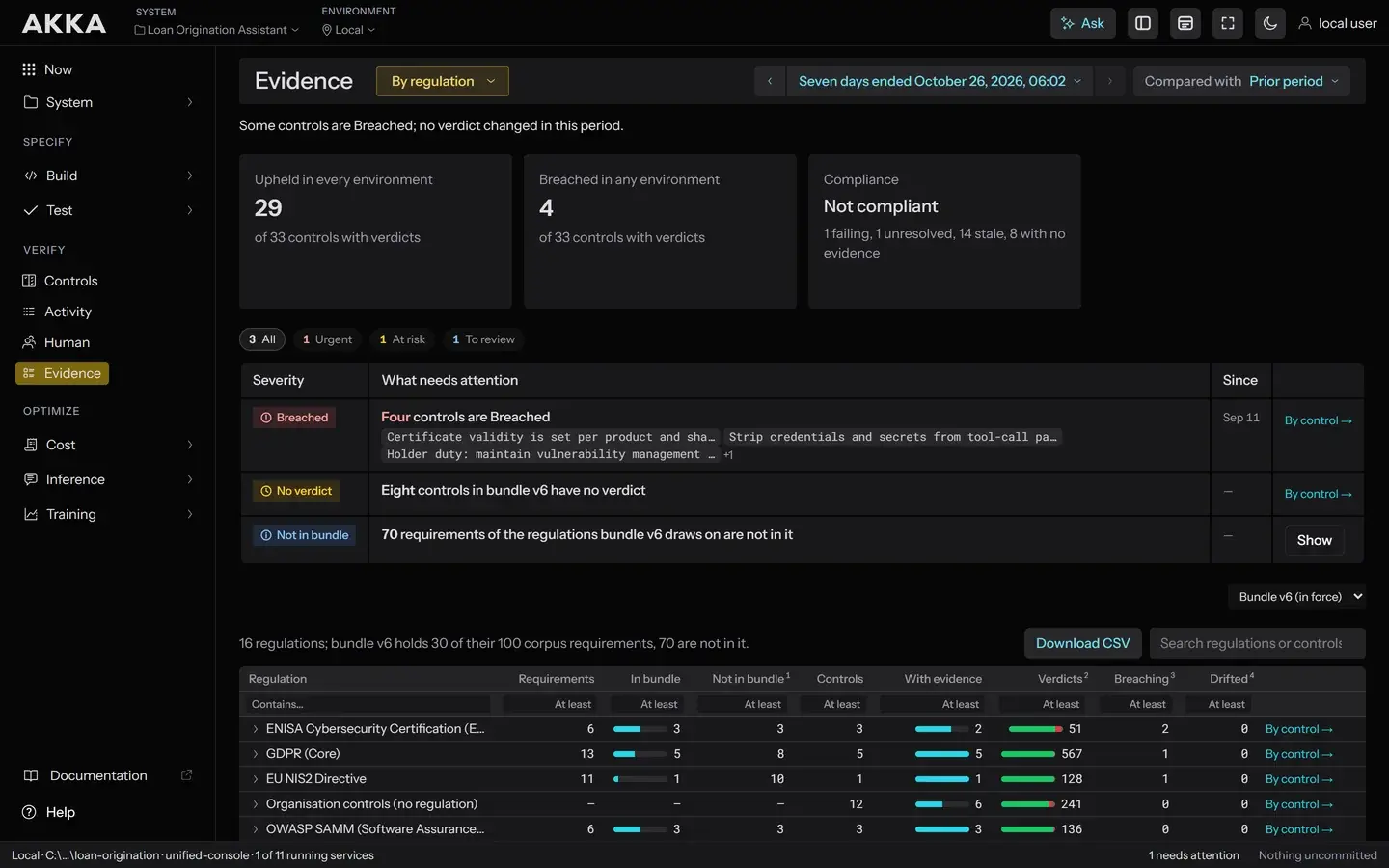Open the Now grid icon
This screenshot has width=1389, height=868.
click(x=29, y=69)
